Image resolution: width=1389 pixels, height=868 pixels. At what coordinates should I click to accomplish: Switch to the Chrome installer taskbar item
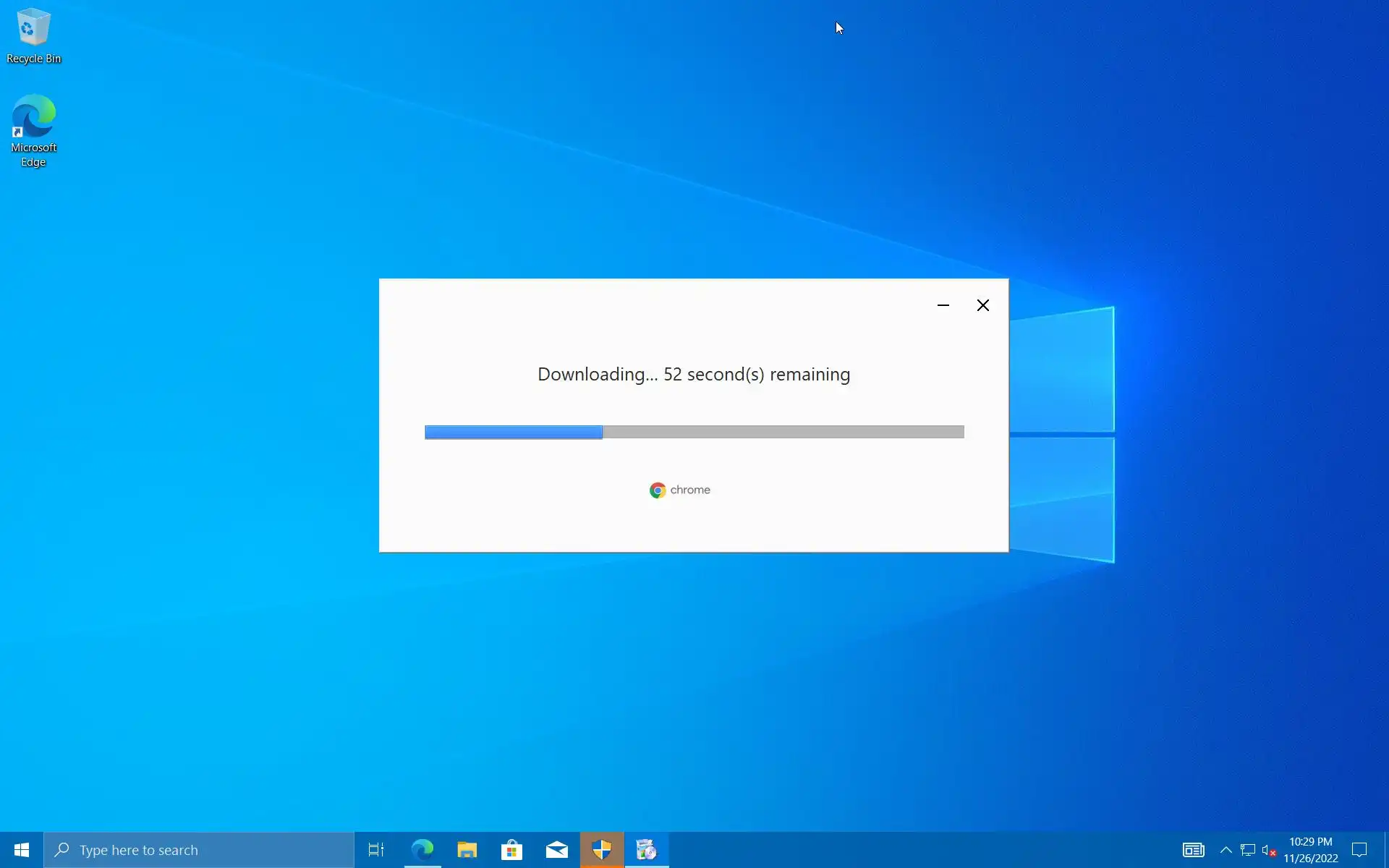point(647,850)
